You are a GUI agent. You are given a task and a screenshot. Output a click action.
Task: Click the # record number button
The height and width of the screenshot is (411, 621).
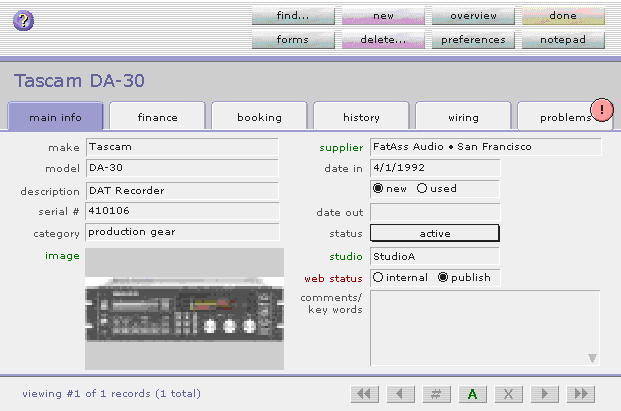(x=436, y=394)
